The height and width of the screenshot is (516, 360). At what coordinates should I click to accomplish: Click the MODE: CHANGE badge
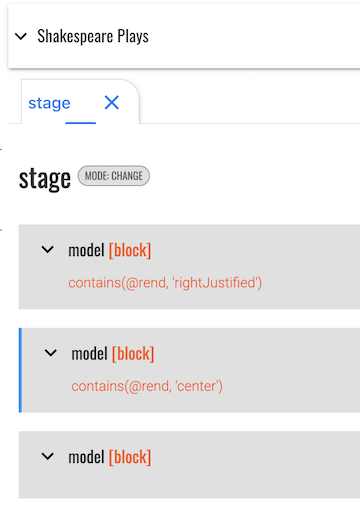[x=114, y=176]
